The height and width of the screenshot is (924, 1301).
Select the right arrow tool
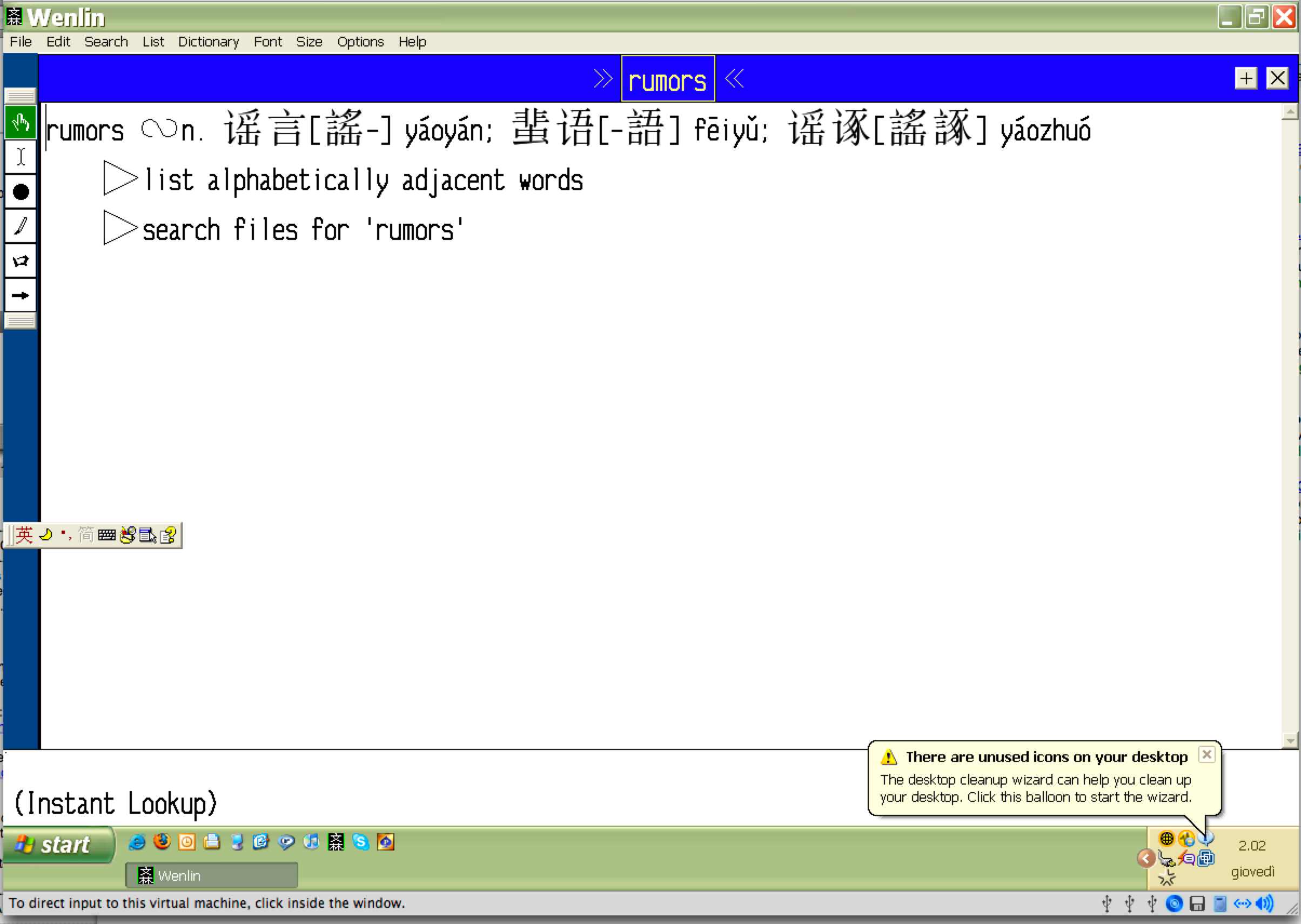click(21, 295)
